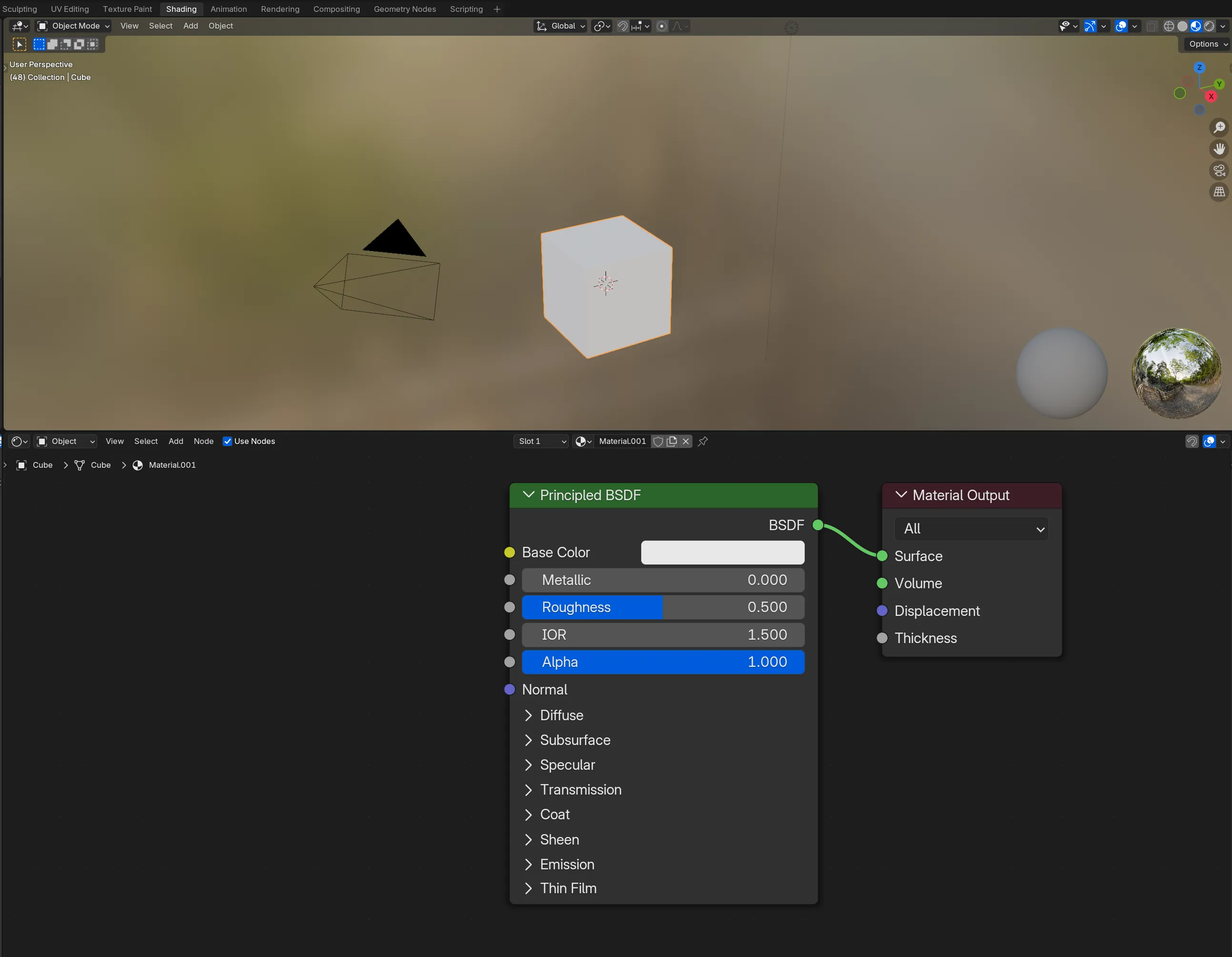Image resolution: width=1232 pixels, height=957 pixels.
Task: Switch to the Geometry Nodes workspace tab
Action: coord(404,9)
